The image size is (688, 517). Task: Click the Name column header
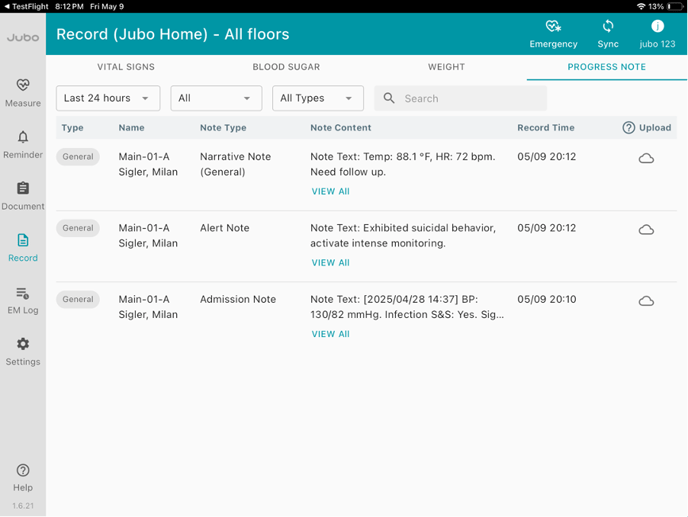pyautogui.click(x=131, y=128)
